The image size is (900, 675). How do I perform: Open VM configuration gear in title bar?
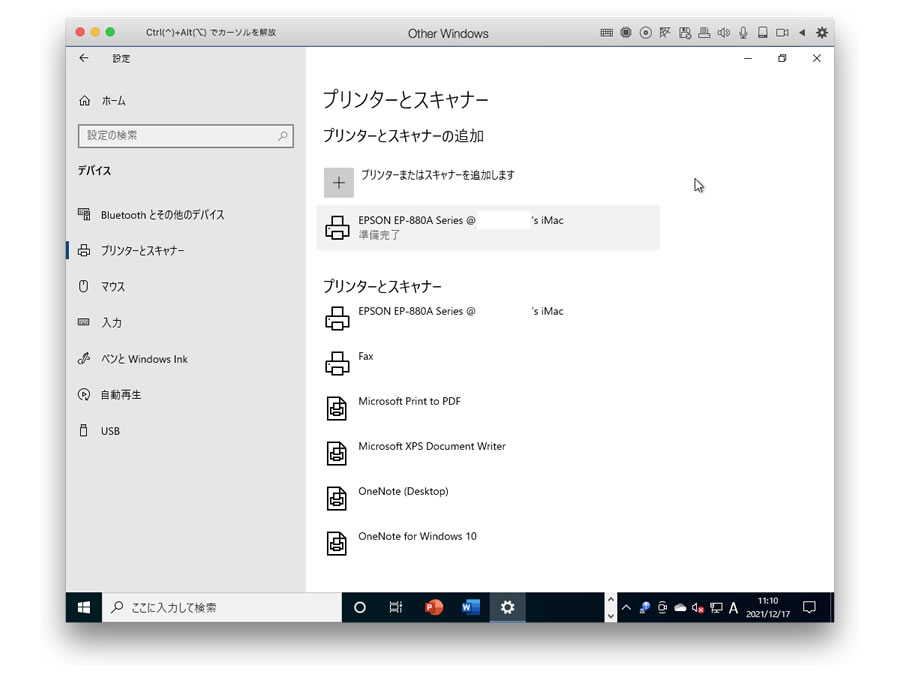point(822,33)
